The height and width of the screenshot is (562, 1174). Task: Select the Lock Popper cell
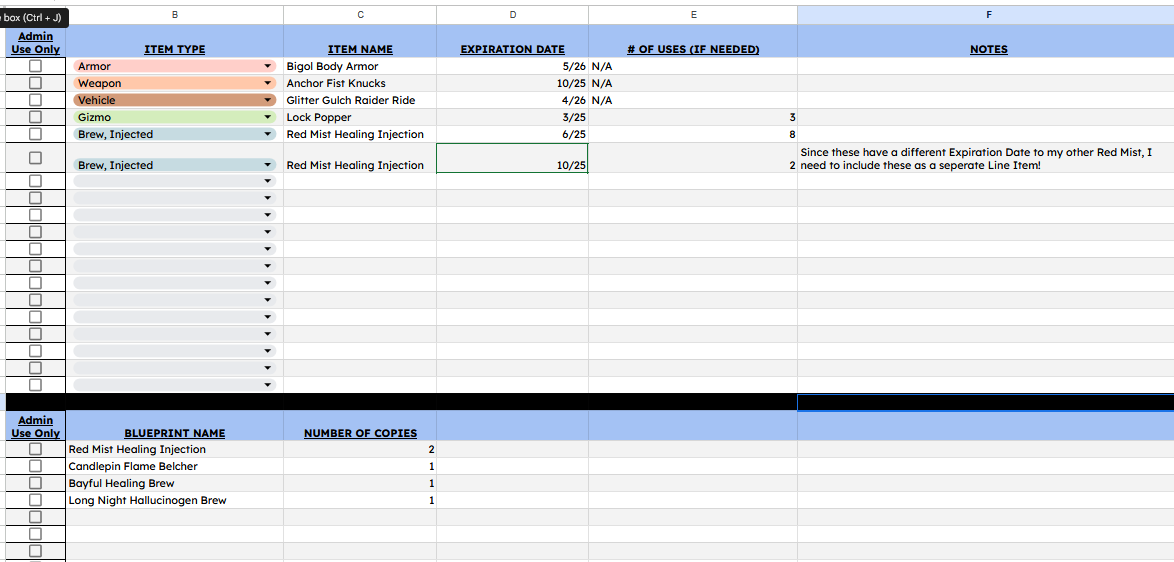point(360,117)
